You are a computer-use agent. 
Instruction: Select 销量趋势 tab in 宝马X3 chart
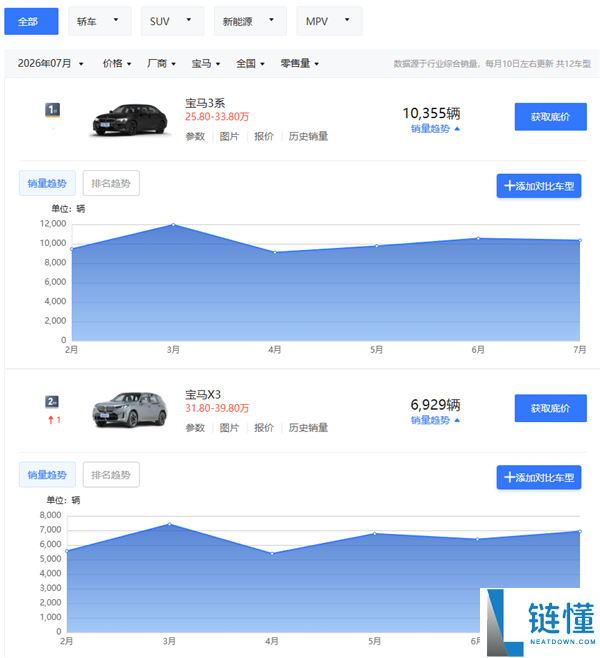pos(47,475)
